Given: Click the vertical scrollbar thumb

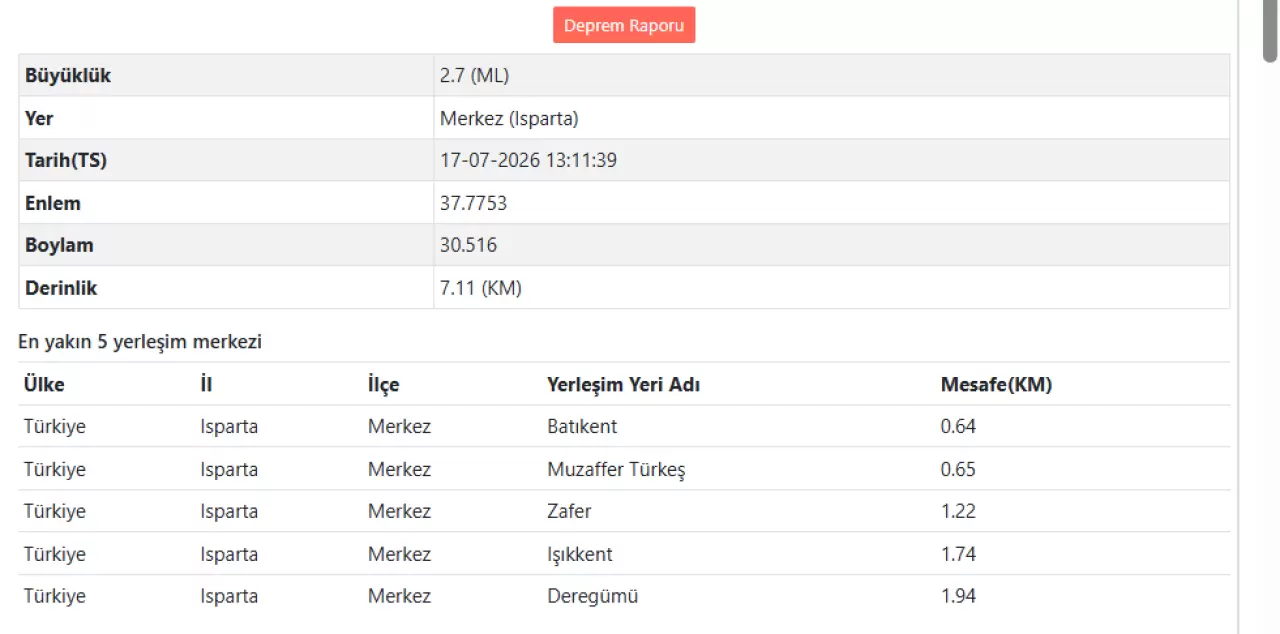Looking at the screenshot, I should click(x=1270, y=32).
